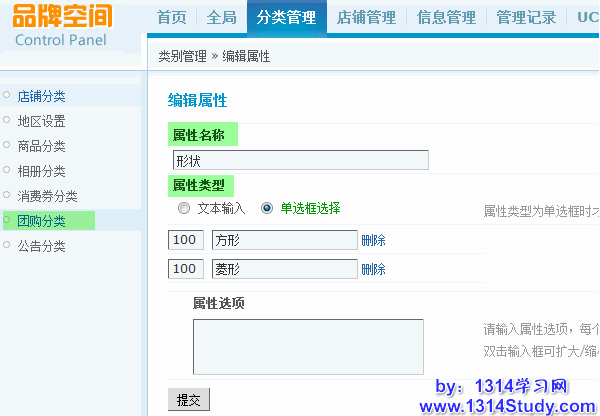
Task: Open the 首页 tab
Action: click(172, 17)
